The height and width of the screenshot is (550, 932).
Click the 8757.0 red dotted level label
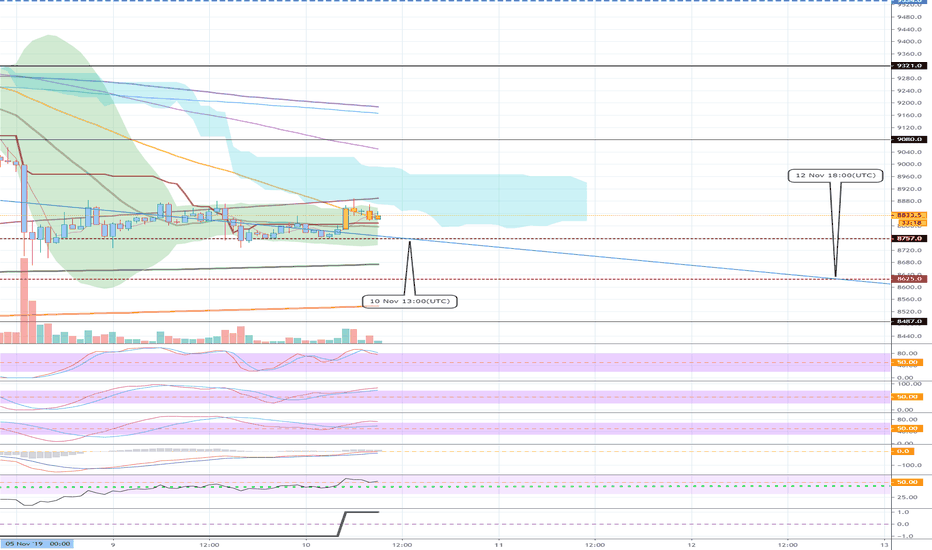click(x=909, y=238)
